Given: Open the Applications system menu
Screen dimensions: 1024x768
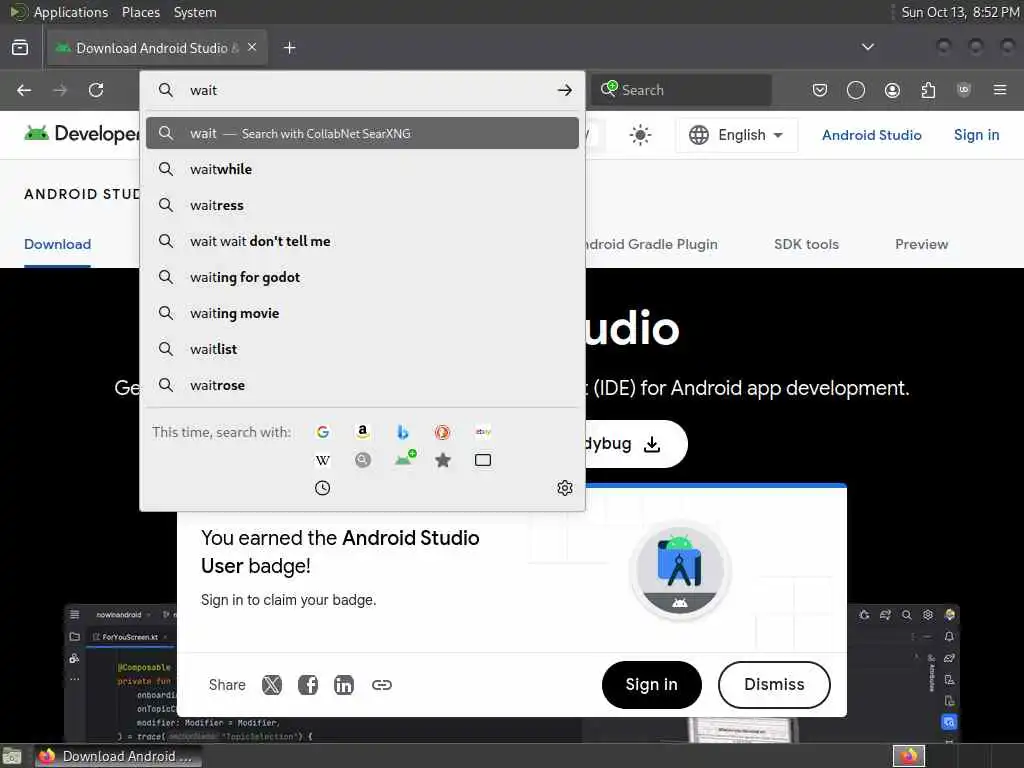Looking at the screenshot, I should click(71, 12).
